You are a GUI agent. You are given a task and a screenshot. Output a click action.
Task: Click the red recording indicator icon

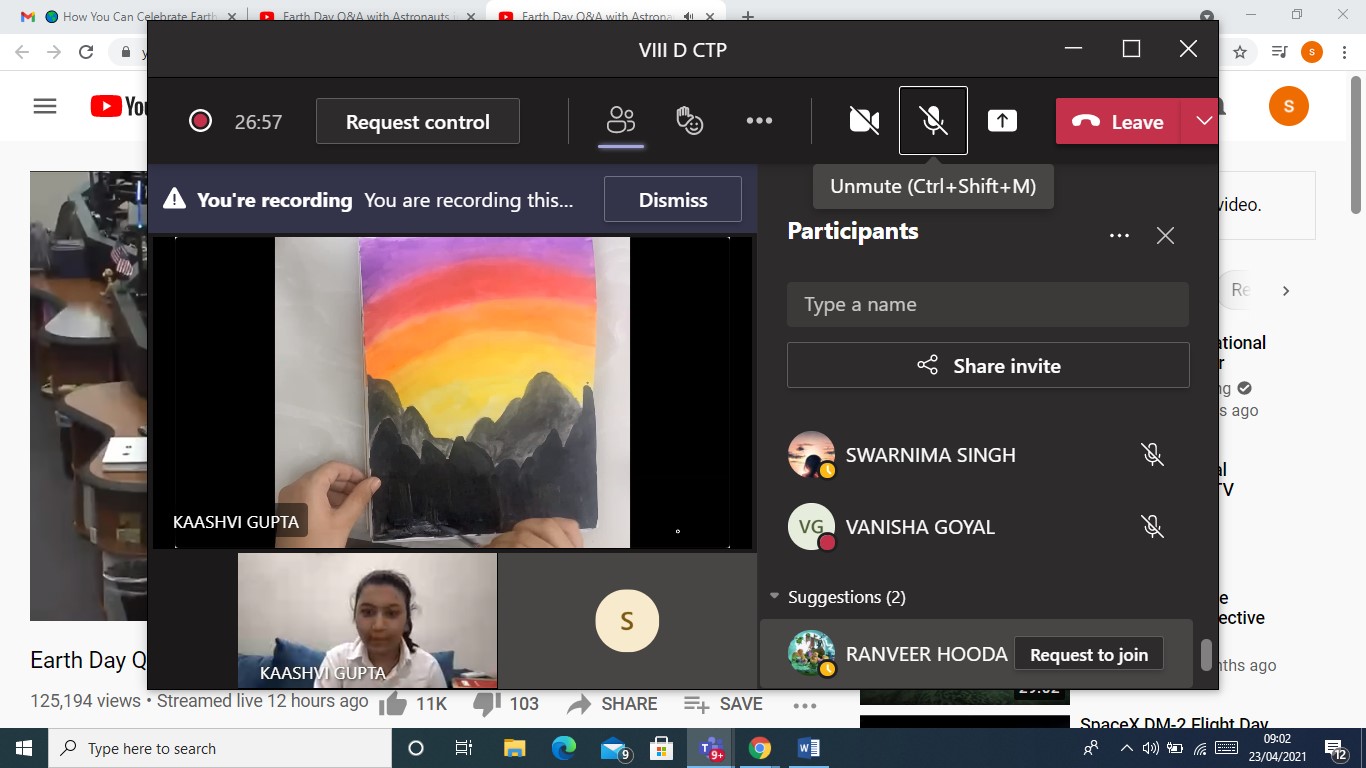[200, 122]
